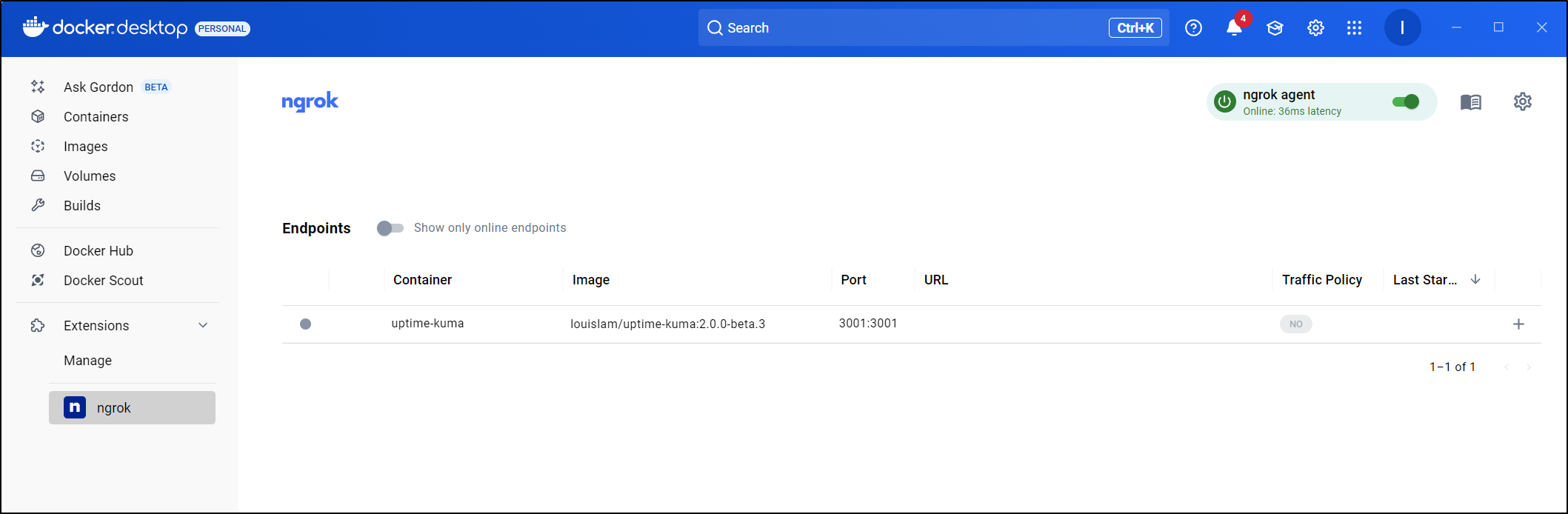The height and width of the screenshot is (514, 1568).
Task: Click the plus icon for uptime-kuma endpoint
Action: (1518, 324)
